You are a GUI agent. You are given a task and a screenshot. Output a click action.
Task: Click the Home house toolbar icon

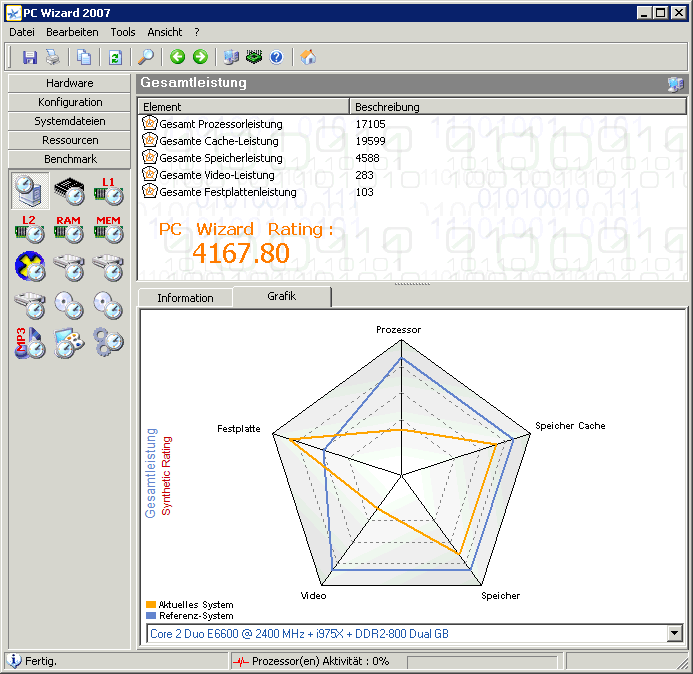point(308,57)
